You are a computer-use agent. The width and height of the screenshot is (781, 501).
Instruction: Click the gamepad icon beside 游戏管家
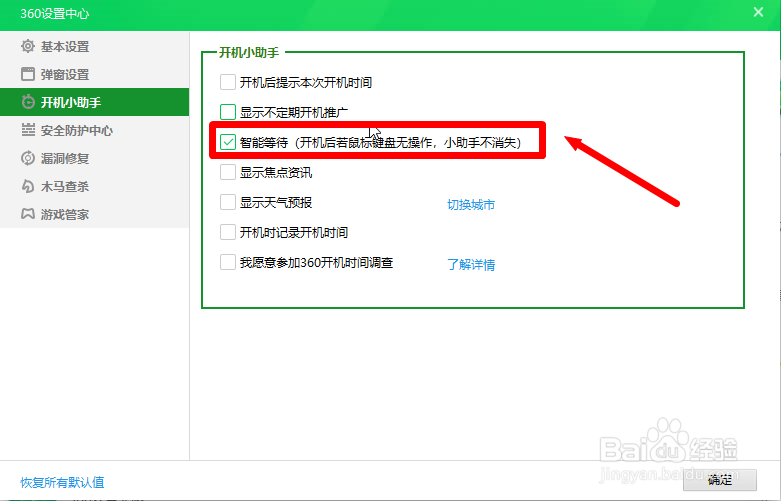(x=28, y=214)
